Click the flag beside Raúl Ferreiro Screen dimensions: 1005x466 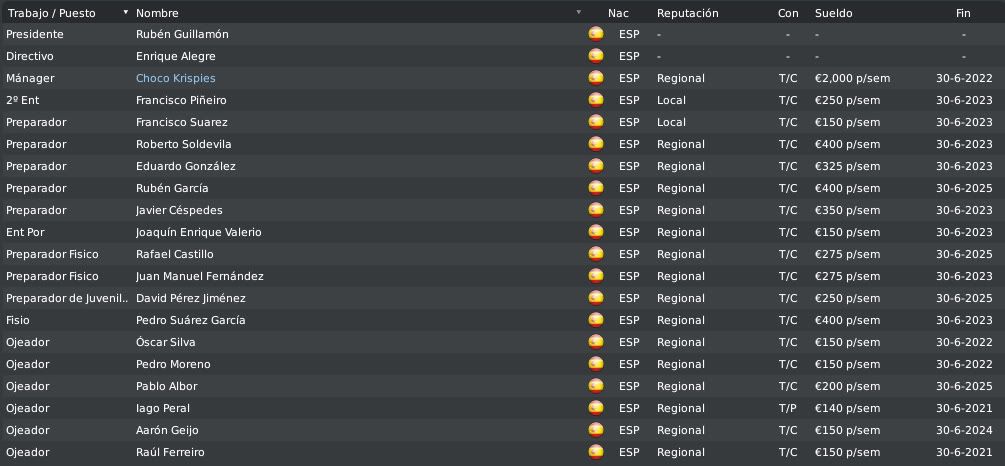[x=596, y=452]
